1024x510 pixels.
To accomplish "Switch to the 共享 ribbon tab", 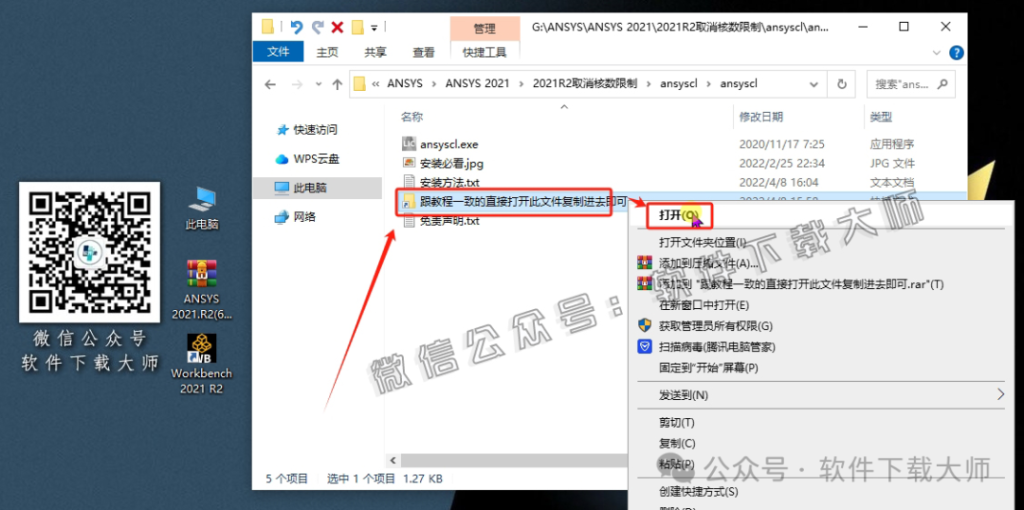I will point(375,52).
